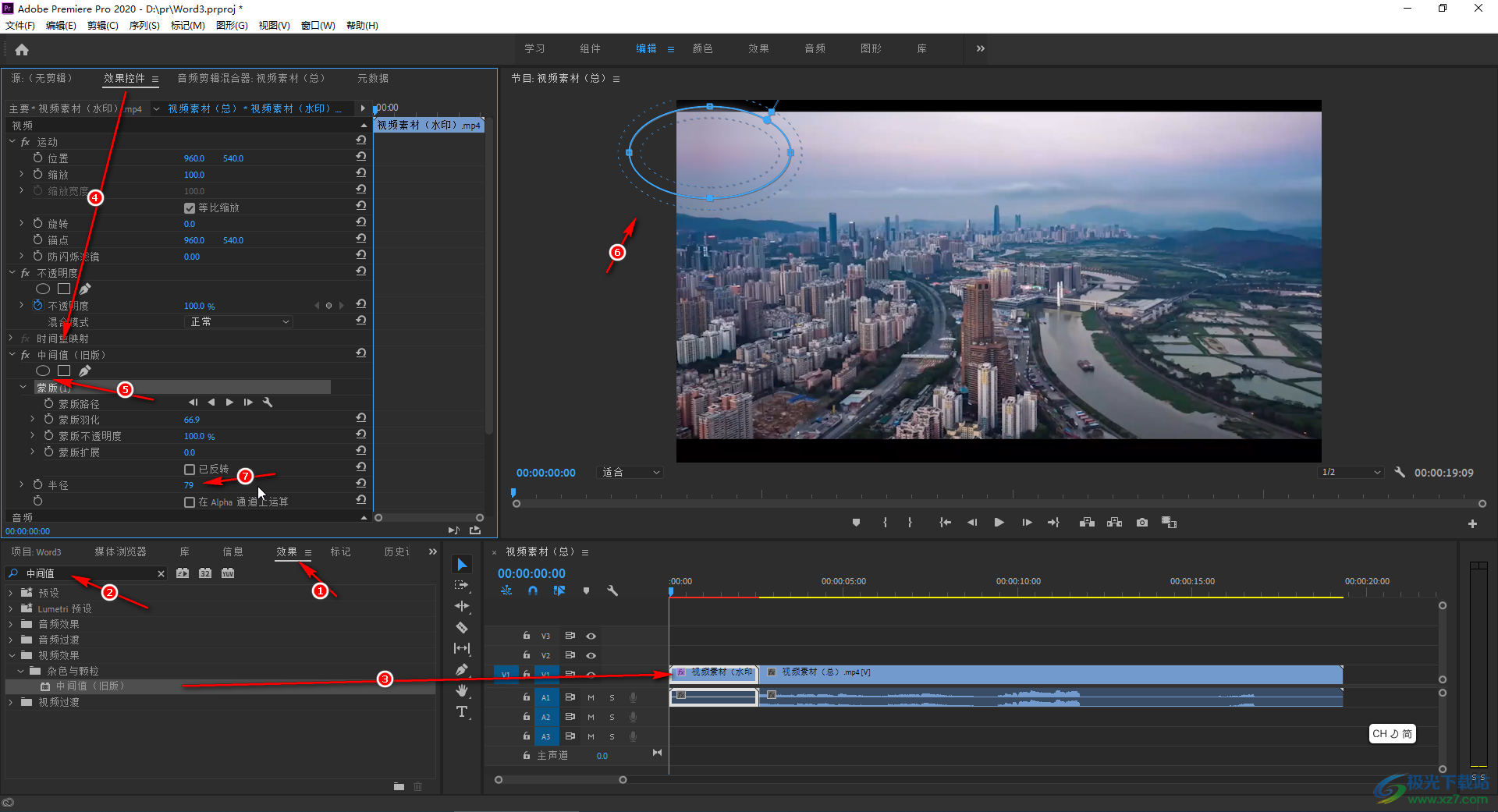Open the Media Browser panel tab
The image size is (1498, 812).
pos(120,551)
